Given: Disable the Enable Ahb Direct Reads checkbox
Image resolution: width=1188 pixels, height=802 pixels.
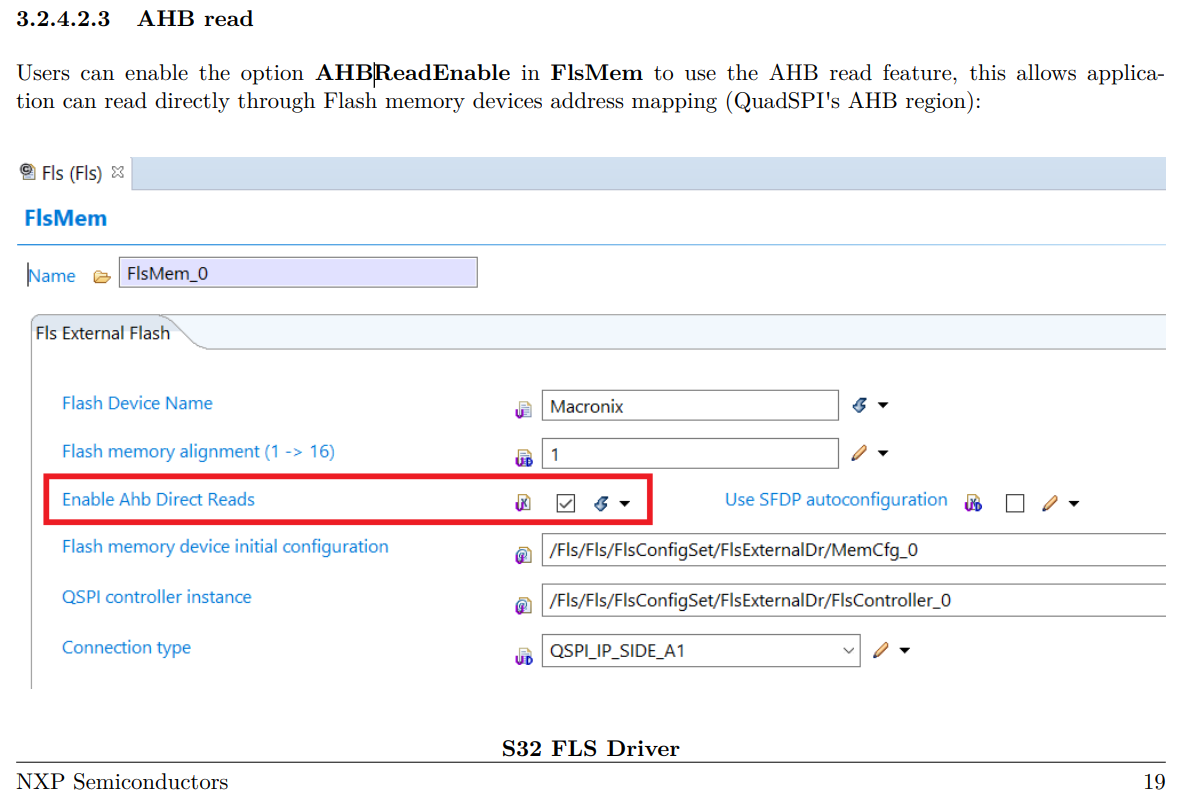Looking at the screenshot, I should (x=565, y=503).
